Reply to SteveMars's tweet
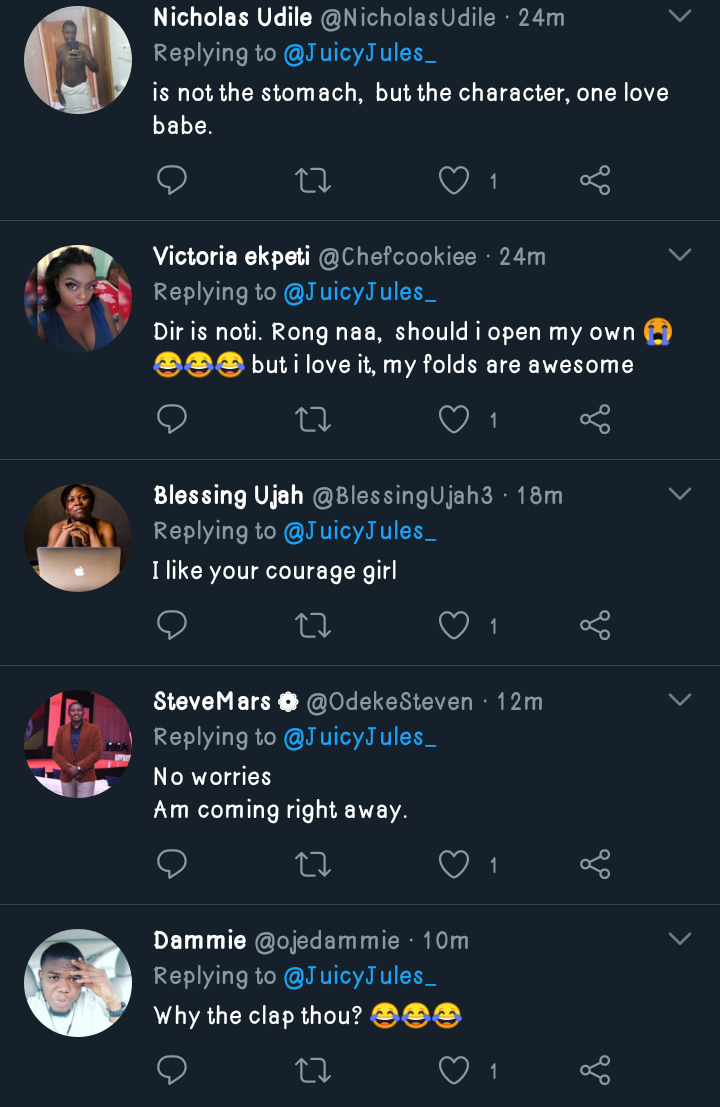Image resolution: width=720 pixels, height=1107 pixels. (172, 864)
